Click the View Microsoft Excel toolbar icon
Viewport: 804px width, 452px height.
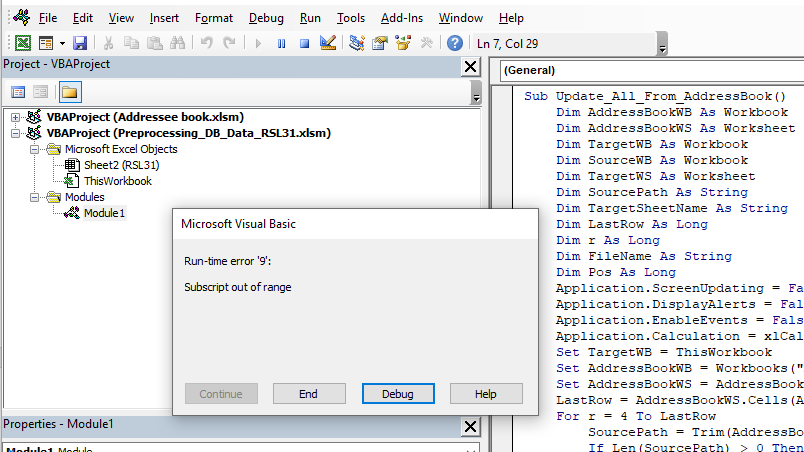point(23,43)
